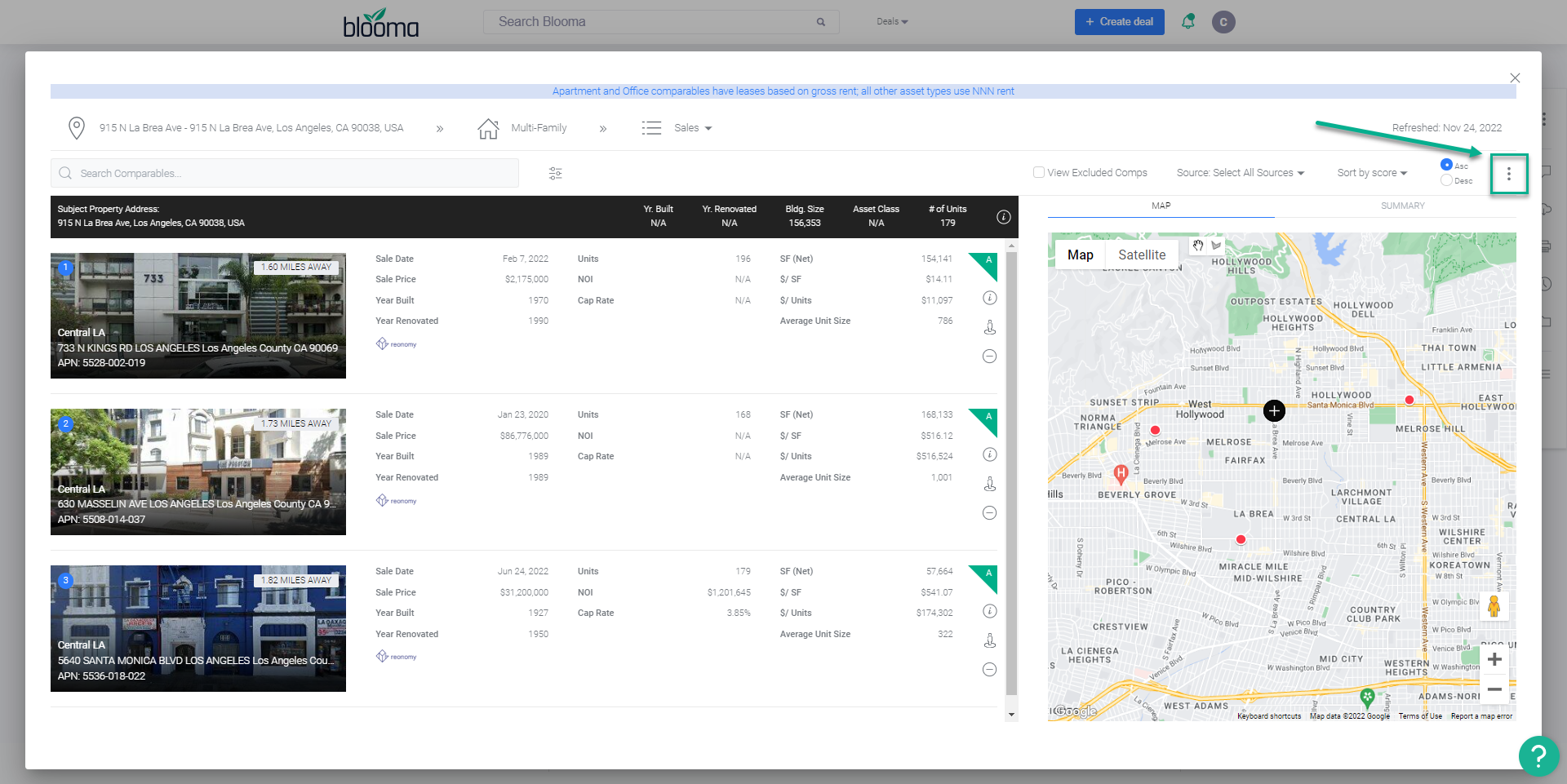The width and height of the screenshot is (1567, 784).
Task: Click the info icon in subject property header
Action: 1004,217
